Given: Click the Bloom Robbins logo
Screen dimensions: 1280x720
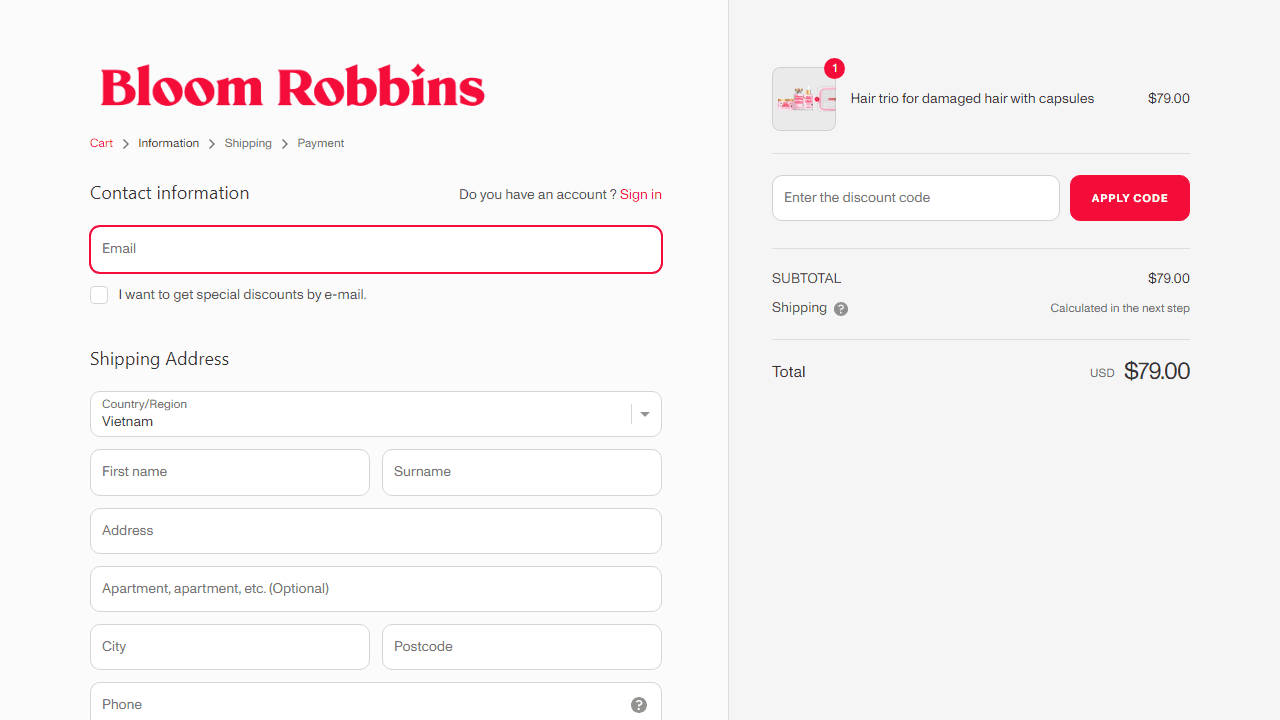Looking at the screenshot, I should point(293,87).
